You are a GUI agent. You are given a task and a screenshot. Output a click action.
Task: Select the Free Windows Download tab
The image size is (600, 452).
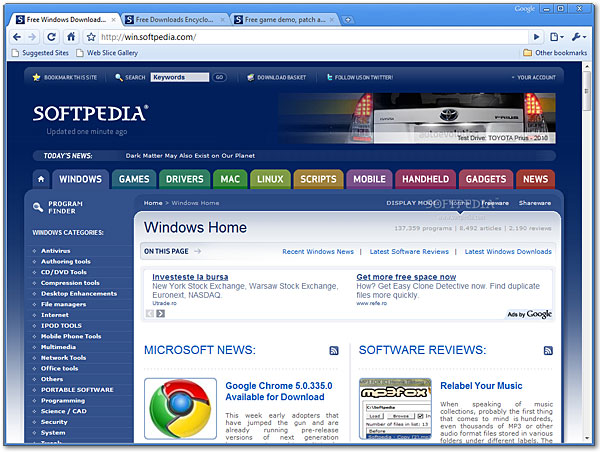pyautogui.click(x=65, y=20)
